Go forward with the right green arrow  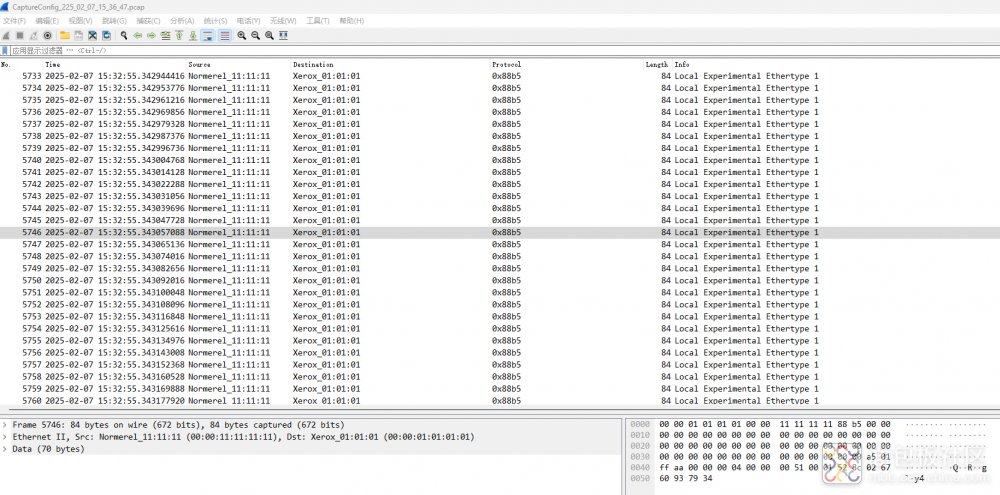click(x=151, y=36)
